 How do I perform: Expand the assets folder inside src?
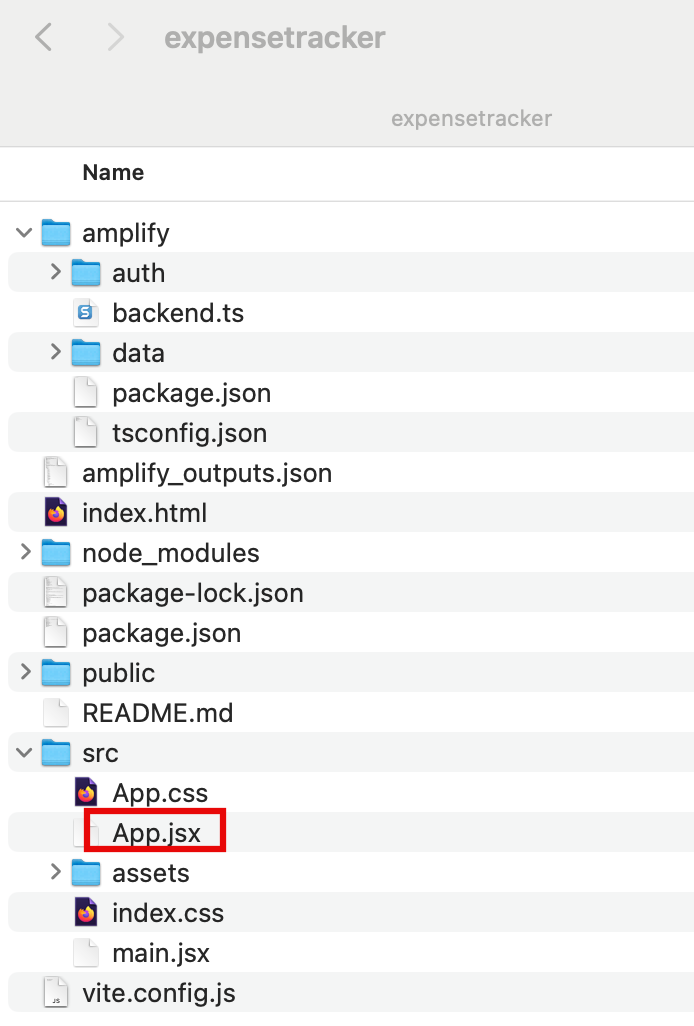(x=55, y=872)
